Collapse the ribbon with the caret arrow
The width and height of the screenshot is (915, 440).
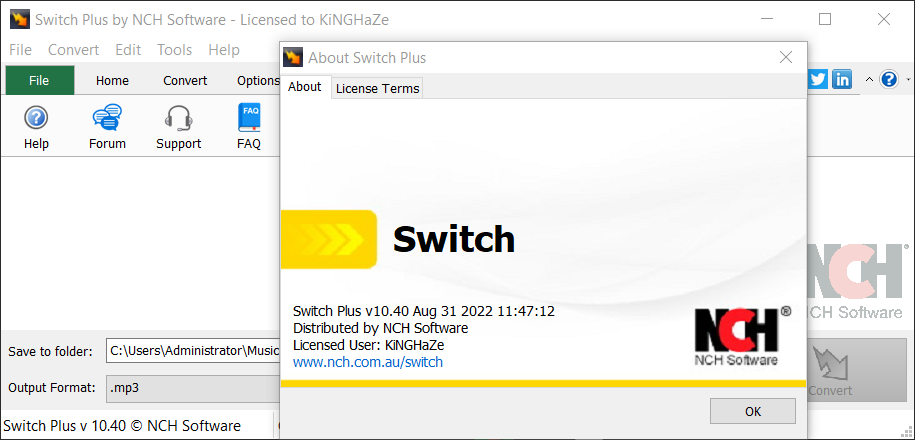tap(869, 79)
